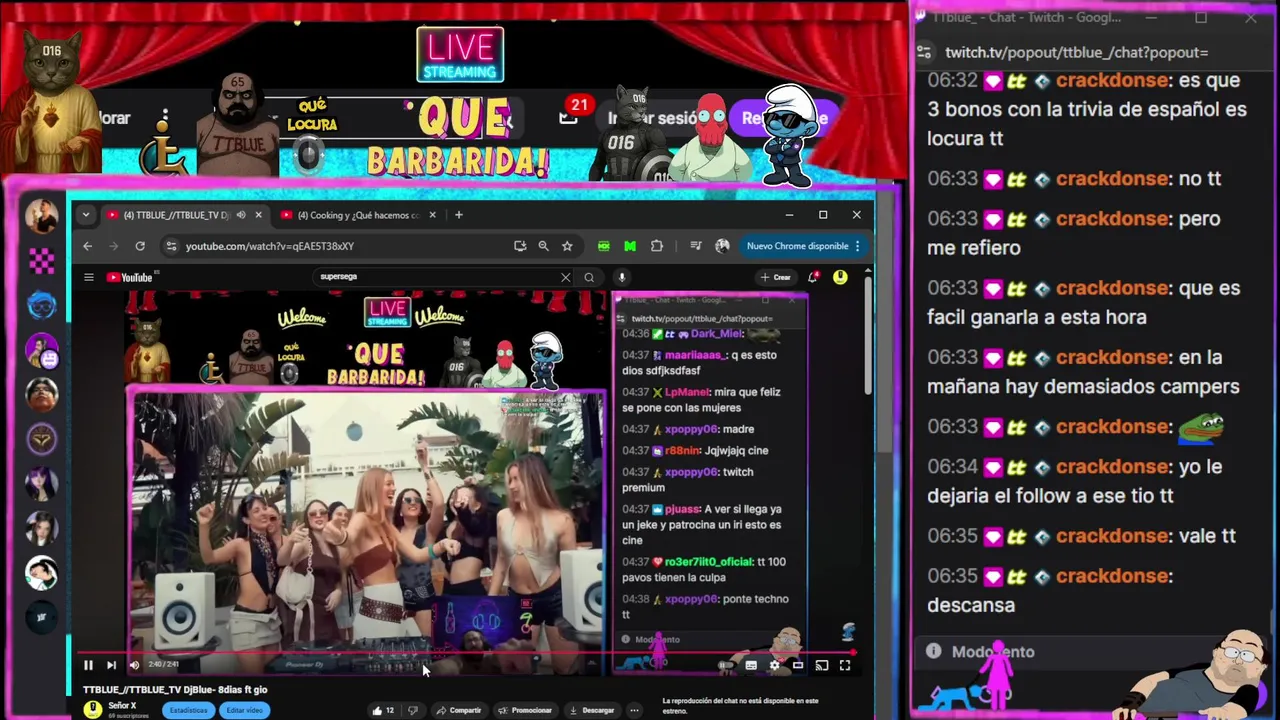Click 'Editar vídeo' button
Screen dimensions: 1280x720
pyautogui.click(x=244, y=710)
